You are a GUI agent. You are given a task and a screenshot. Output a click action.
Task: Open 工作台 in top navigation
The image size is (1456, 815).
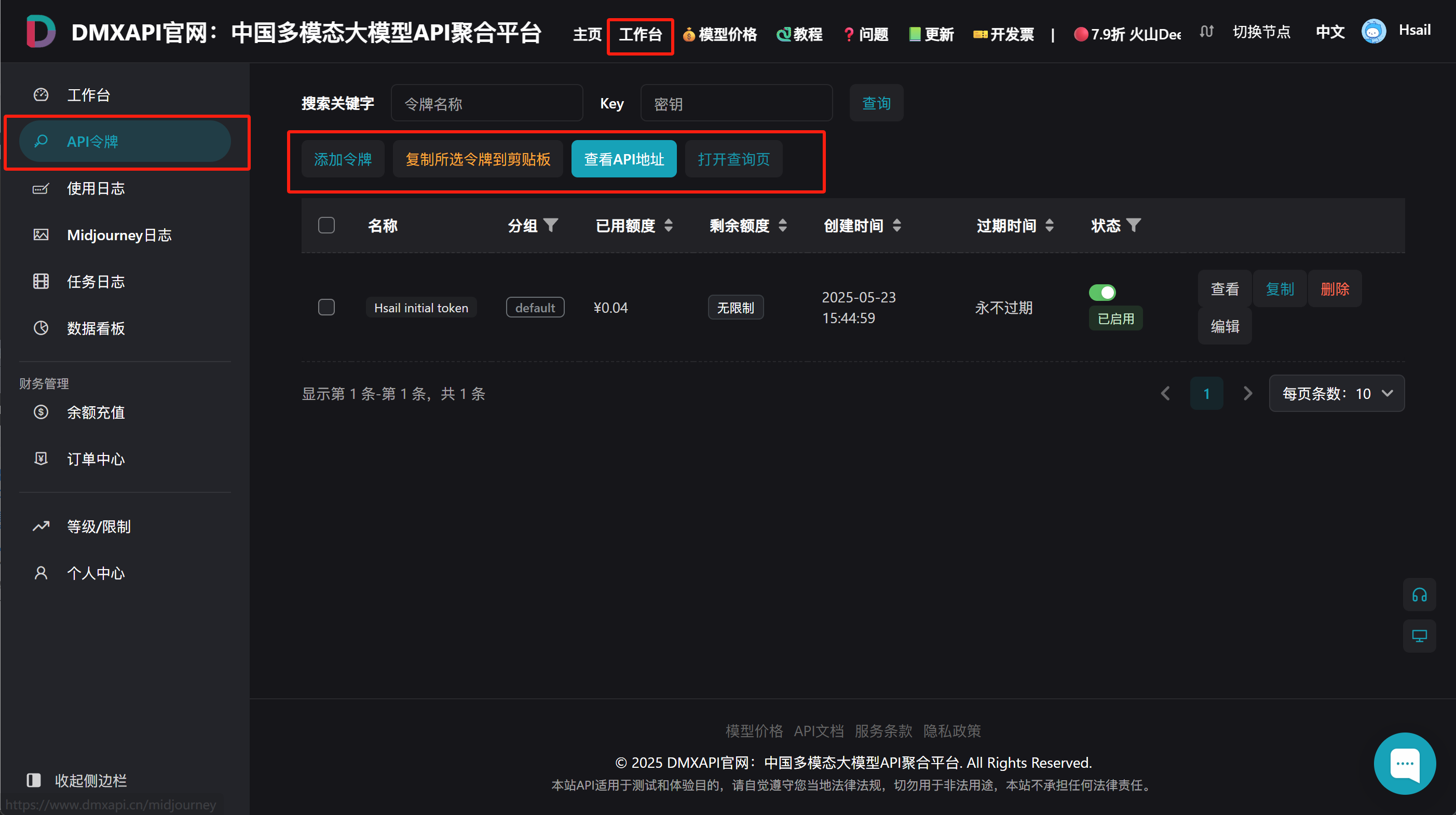coord(641,34)
